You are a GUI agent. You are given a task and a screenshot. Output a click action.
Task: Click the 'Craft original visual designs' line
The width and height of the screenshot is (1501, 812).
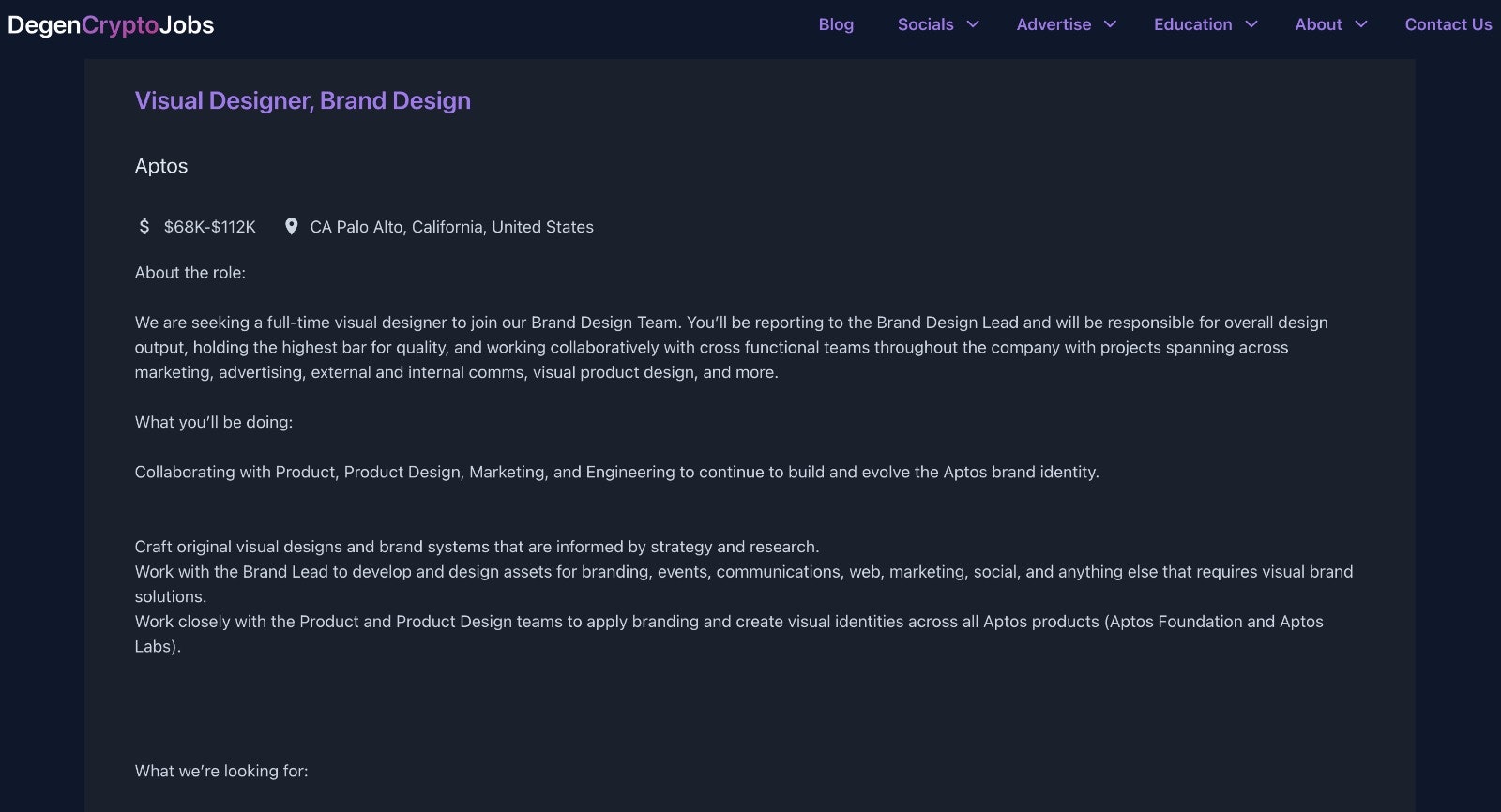coord(478,547)
